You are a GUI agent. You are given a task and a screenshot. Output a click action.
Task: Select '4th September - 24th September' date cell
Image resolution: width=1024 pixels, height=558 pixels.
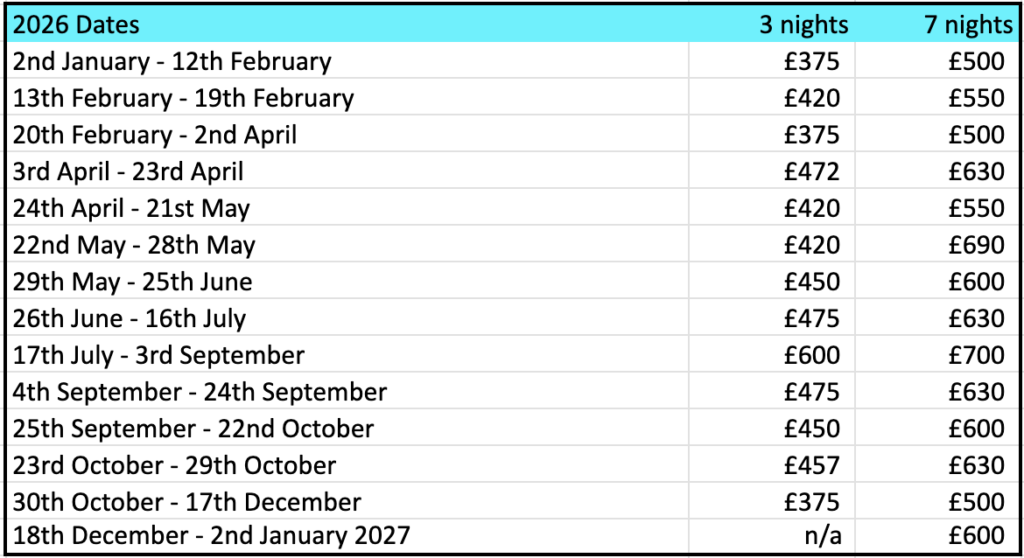click(x=200, y=392)
